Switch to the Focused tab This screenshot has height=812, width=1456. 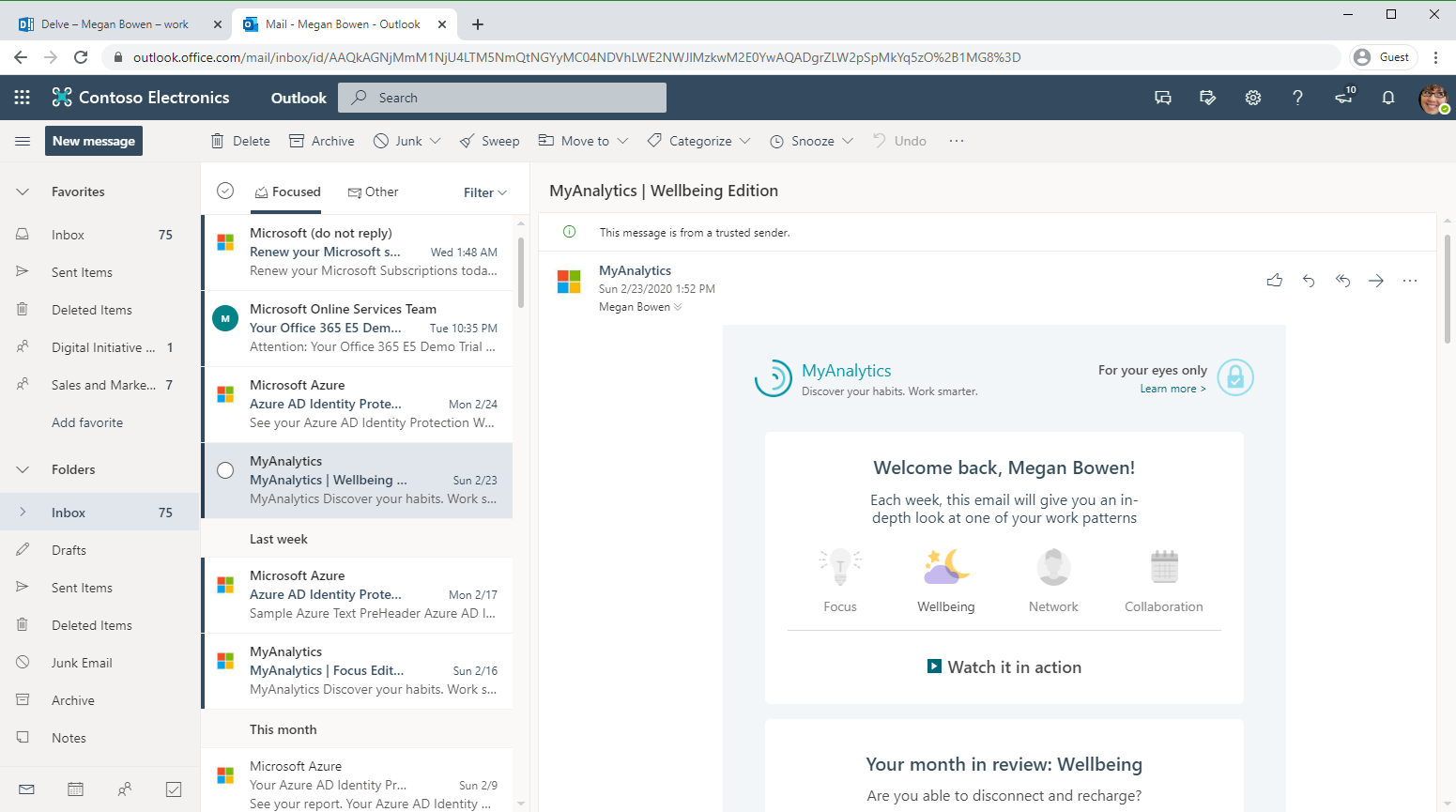(x=287, y=192)
